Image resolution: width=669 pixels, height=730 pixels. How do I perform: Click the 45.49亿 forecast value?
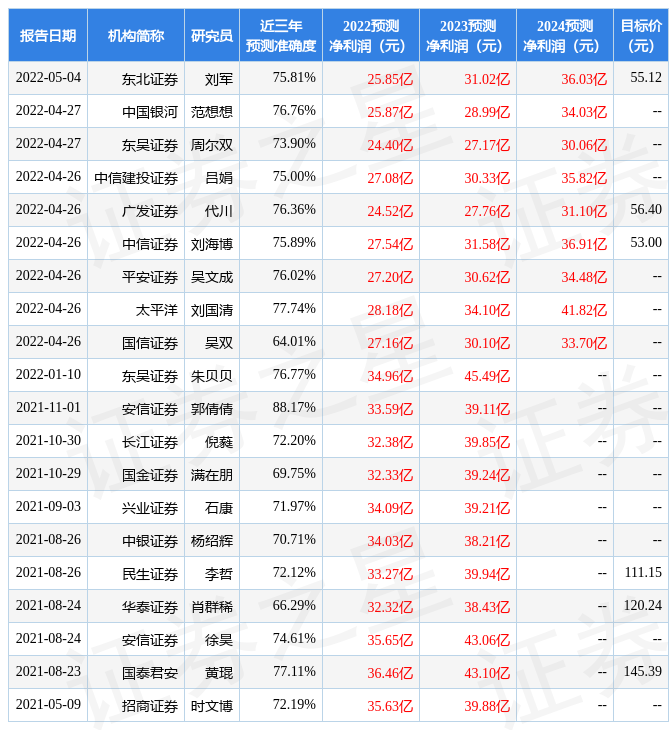(487, 376)
